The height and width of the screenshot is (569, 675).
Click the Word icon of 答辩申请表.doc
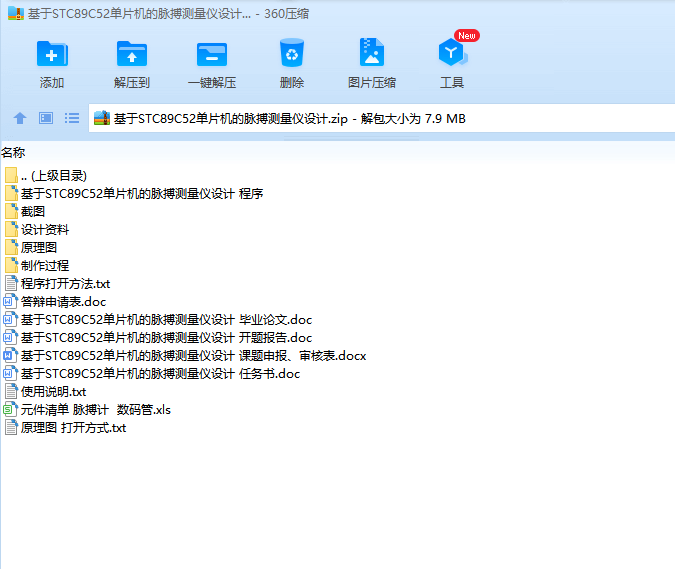coord(10,302)
